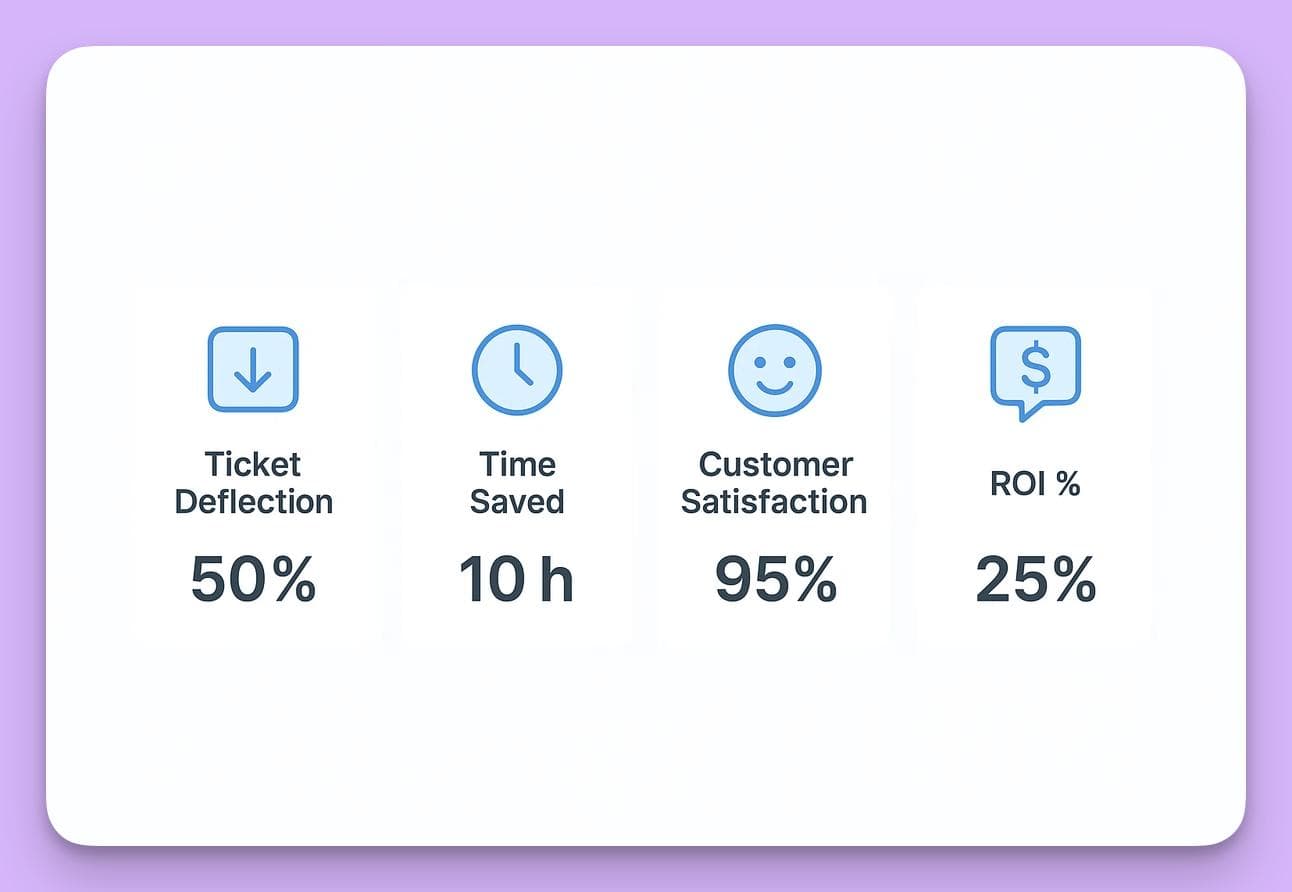Select the 50% ticket deflection value
Viewport: 1292px width, 892px height.
pyautogui.click(x=253, y=579)
